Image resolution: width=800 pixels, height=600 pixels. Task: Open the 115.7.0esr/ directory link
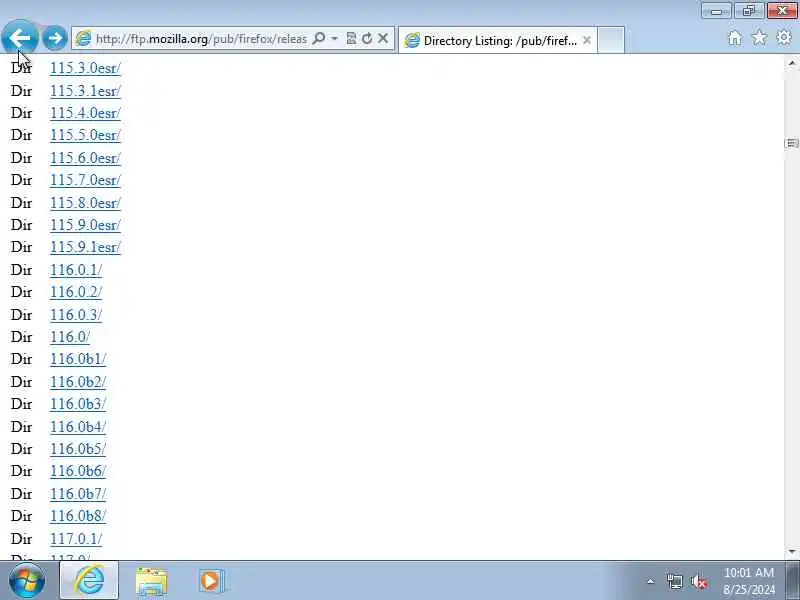point(85,180)
